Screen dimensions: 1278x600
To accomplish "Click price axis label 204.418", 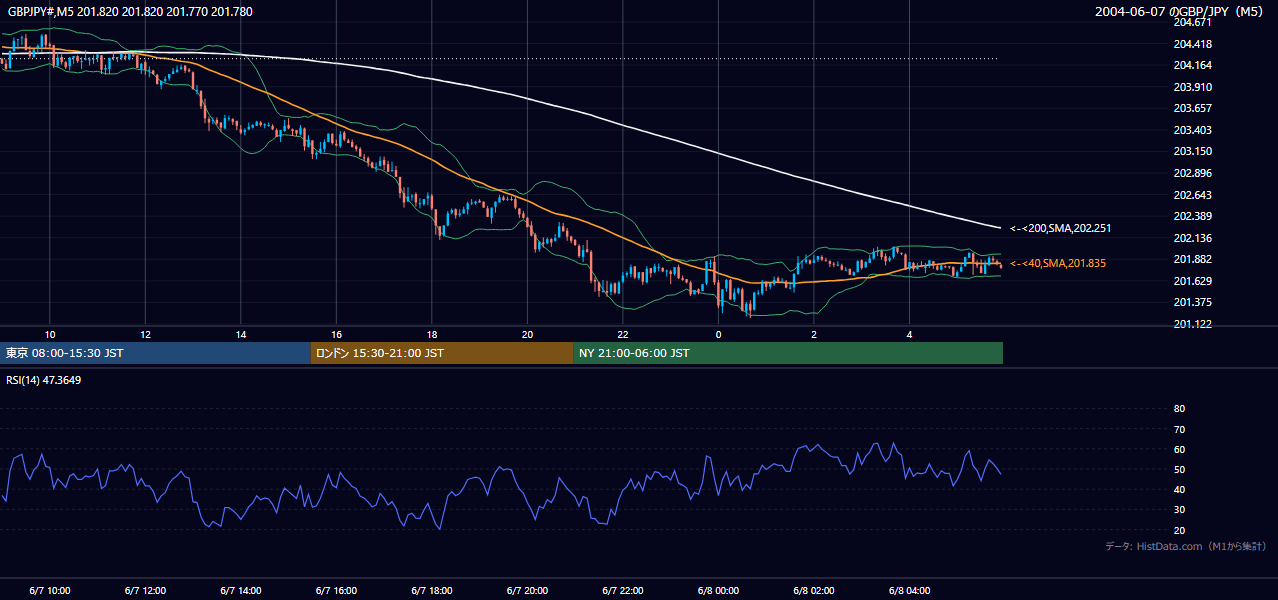I will pyautogui.click(x=1192, y=44).
